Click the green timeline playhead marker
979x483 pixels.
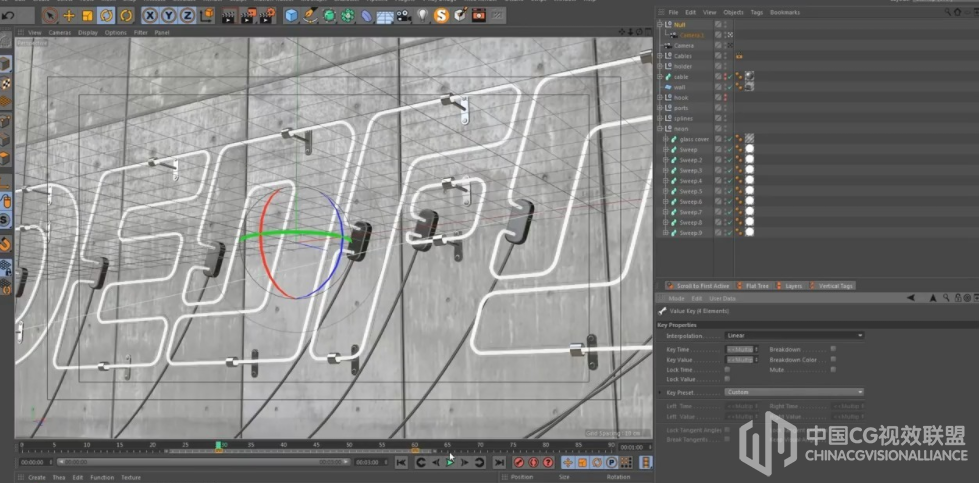click(219, 445)
